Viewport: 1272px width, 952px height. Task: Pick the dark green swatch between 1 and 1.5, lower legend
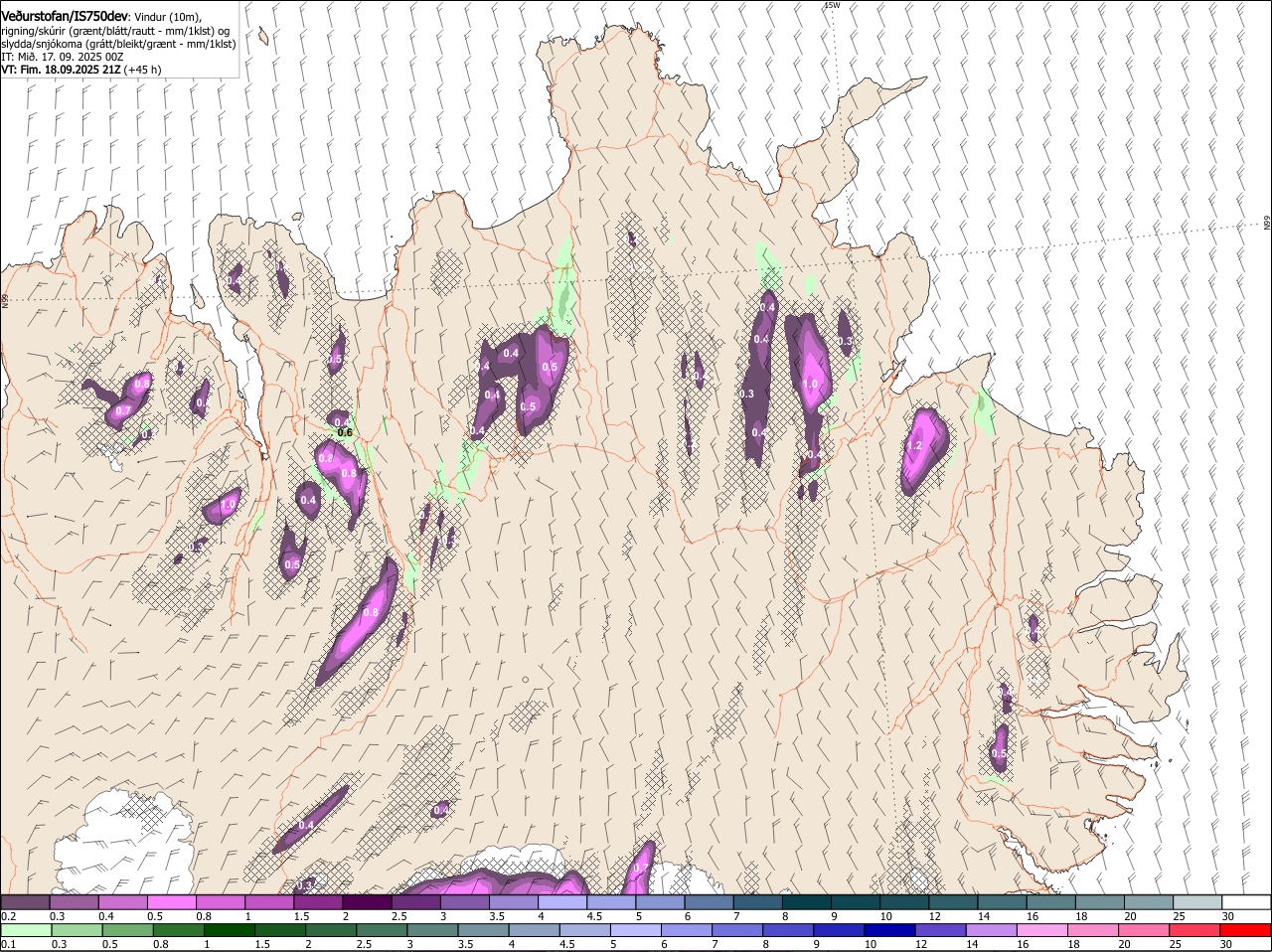[x=230, y=930]
